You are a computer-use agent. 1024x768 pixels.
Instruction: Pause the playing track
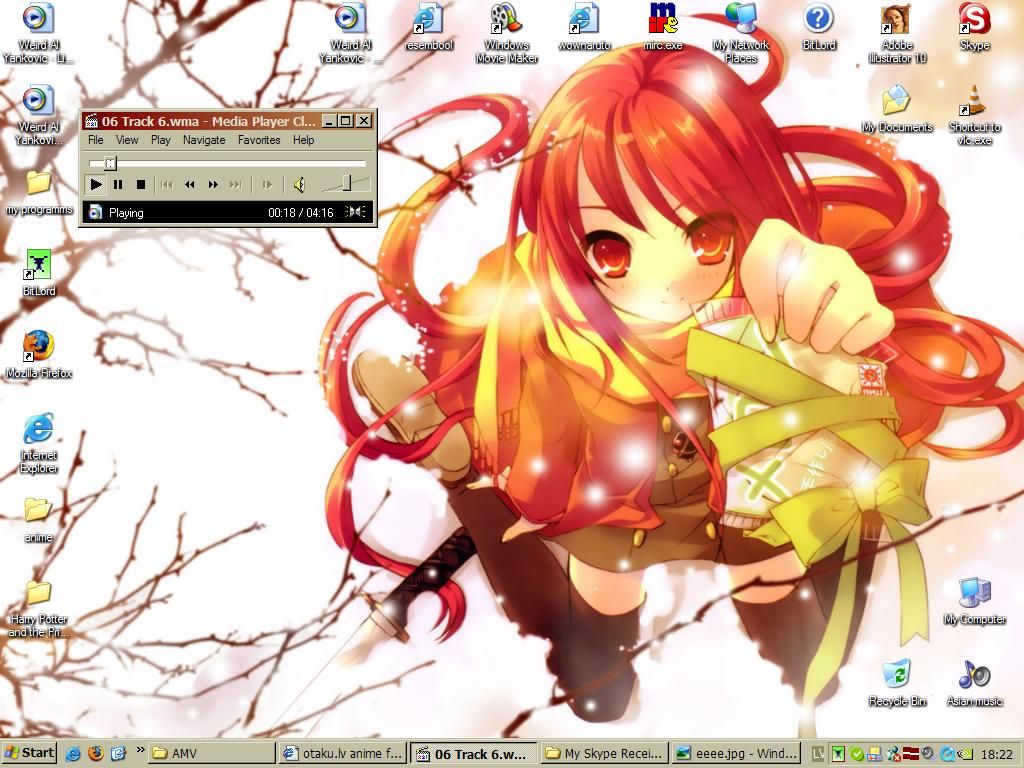point(118,185)
